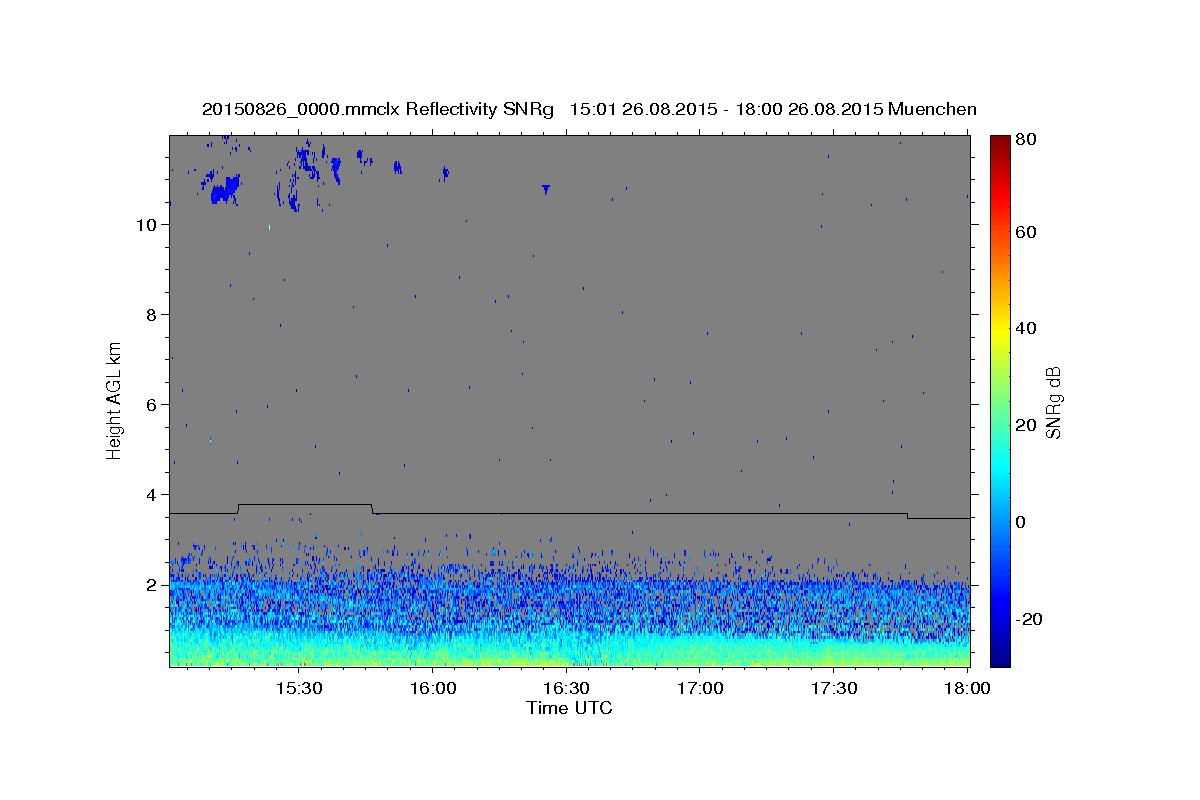Image resolution: width=1200 pixels, height=800 pixels.
Task: Select the 15:30 time tick label
Action: 298,689
